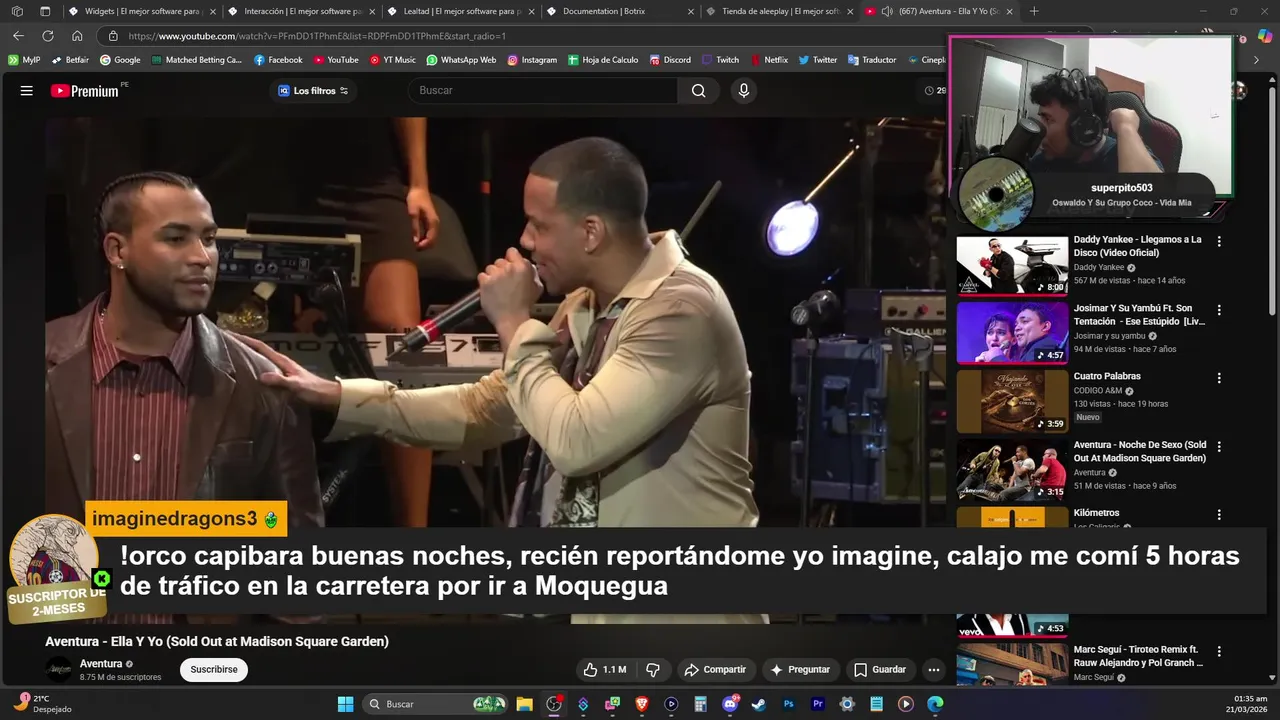The width and height of the screenshot is (1280, 720).
Task: Open taskbar weather widget 21°C Despejado
Action: pyautogui.click(x=42, y=704)
